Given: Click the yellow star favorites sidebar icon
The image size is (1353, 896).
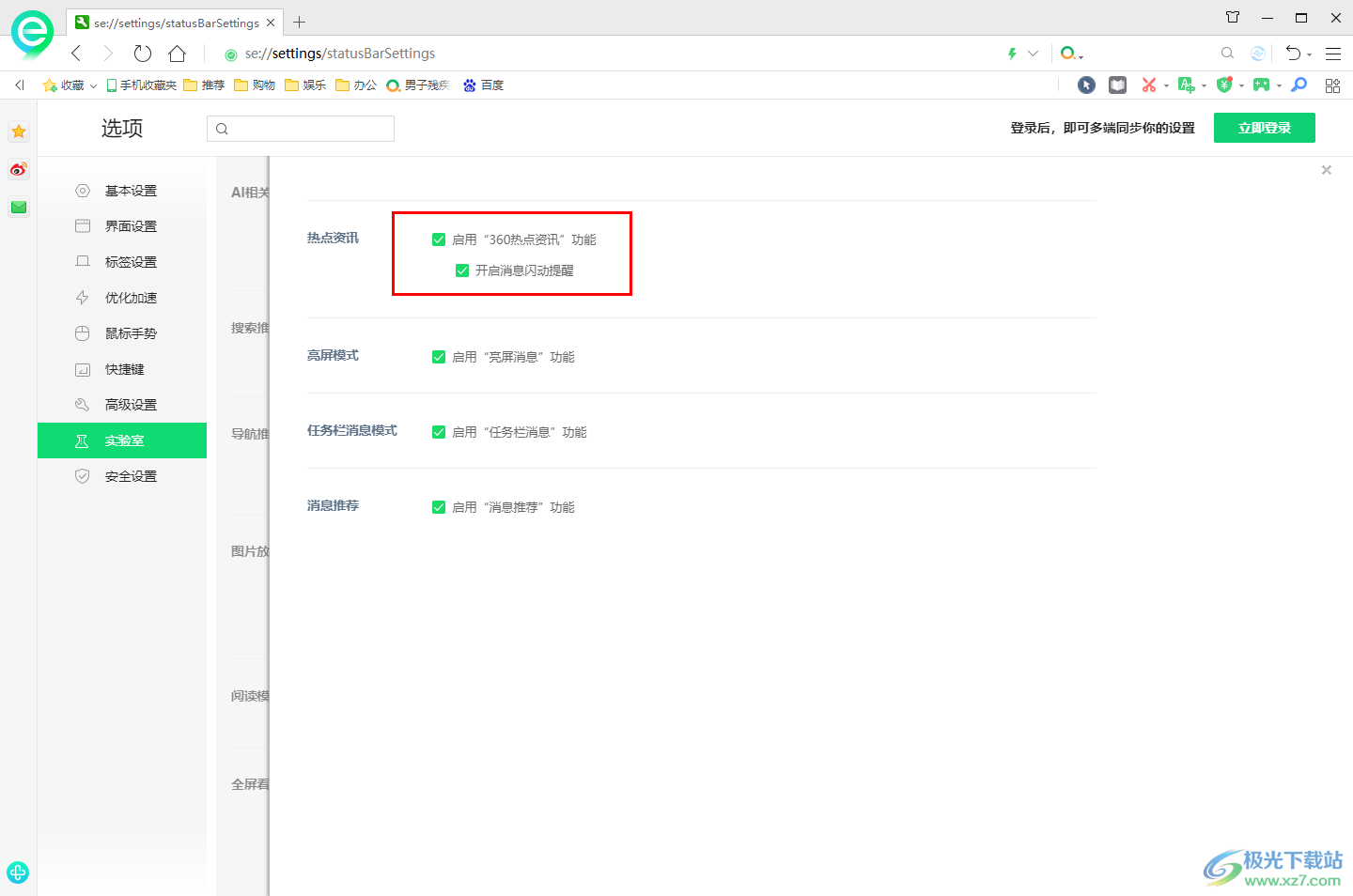Looking at the screenshot, I should (19, 131).
